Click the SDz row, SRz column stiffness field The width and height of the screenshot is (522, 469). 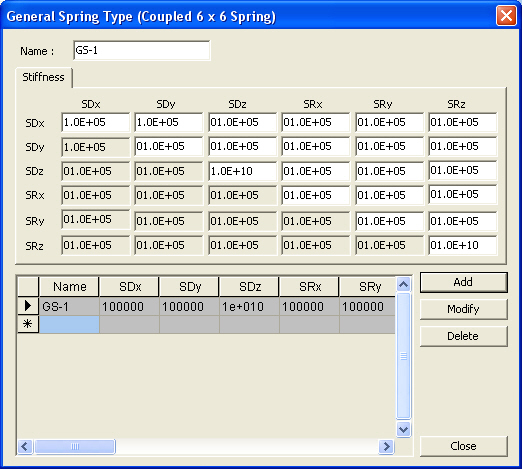pyautogui.click(x=463, y=171)
